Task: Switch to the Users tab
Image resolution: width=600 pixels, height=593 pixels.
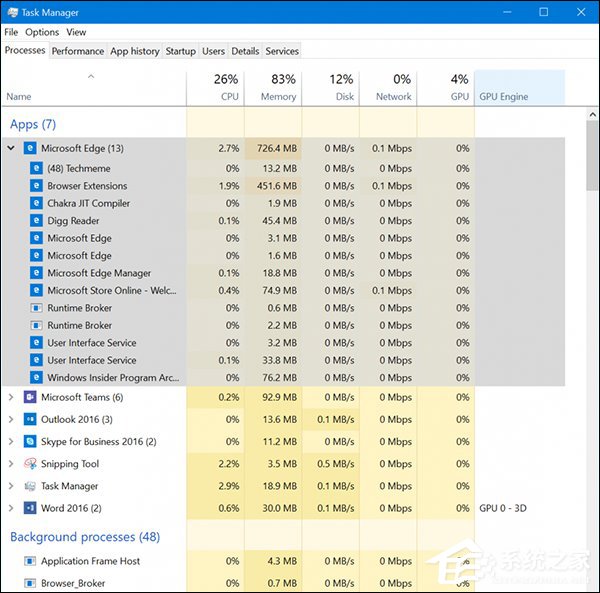Action: pos(214,51)
